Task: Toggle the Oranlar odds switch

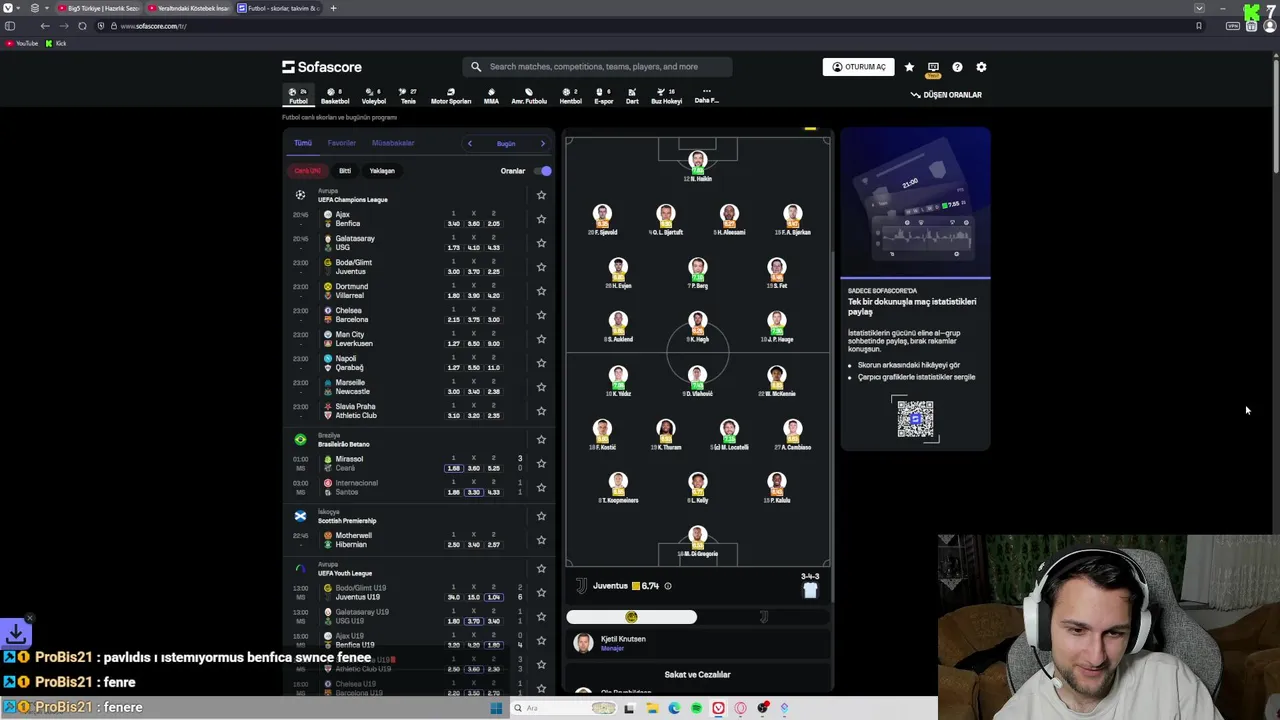Action: tap(542, 171)
